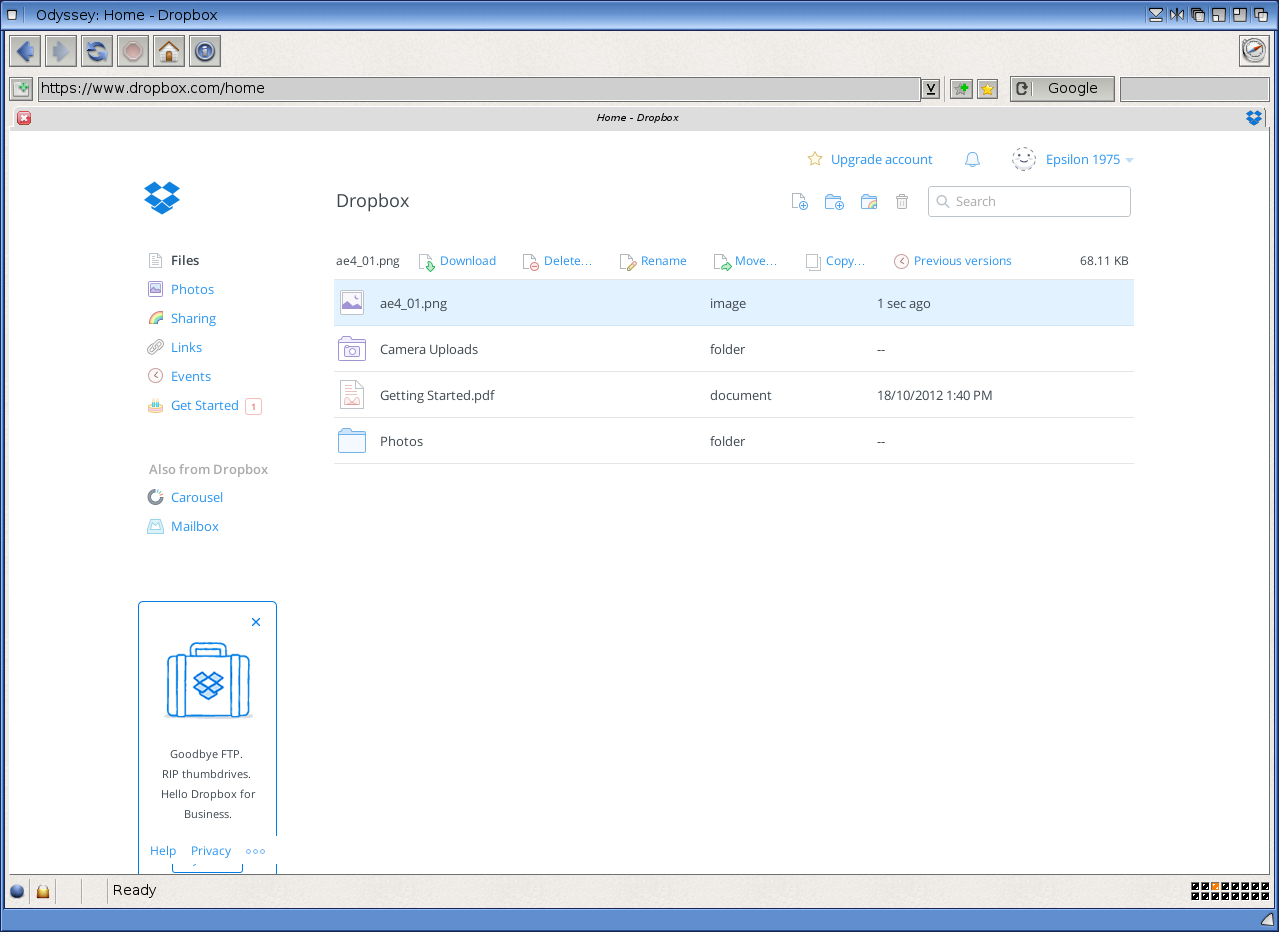Click the suitcase illustration in promo card
The height and width of the screenshot is (932, 1279).
click(x=208, y=680)
